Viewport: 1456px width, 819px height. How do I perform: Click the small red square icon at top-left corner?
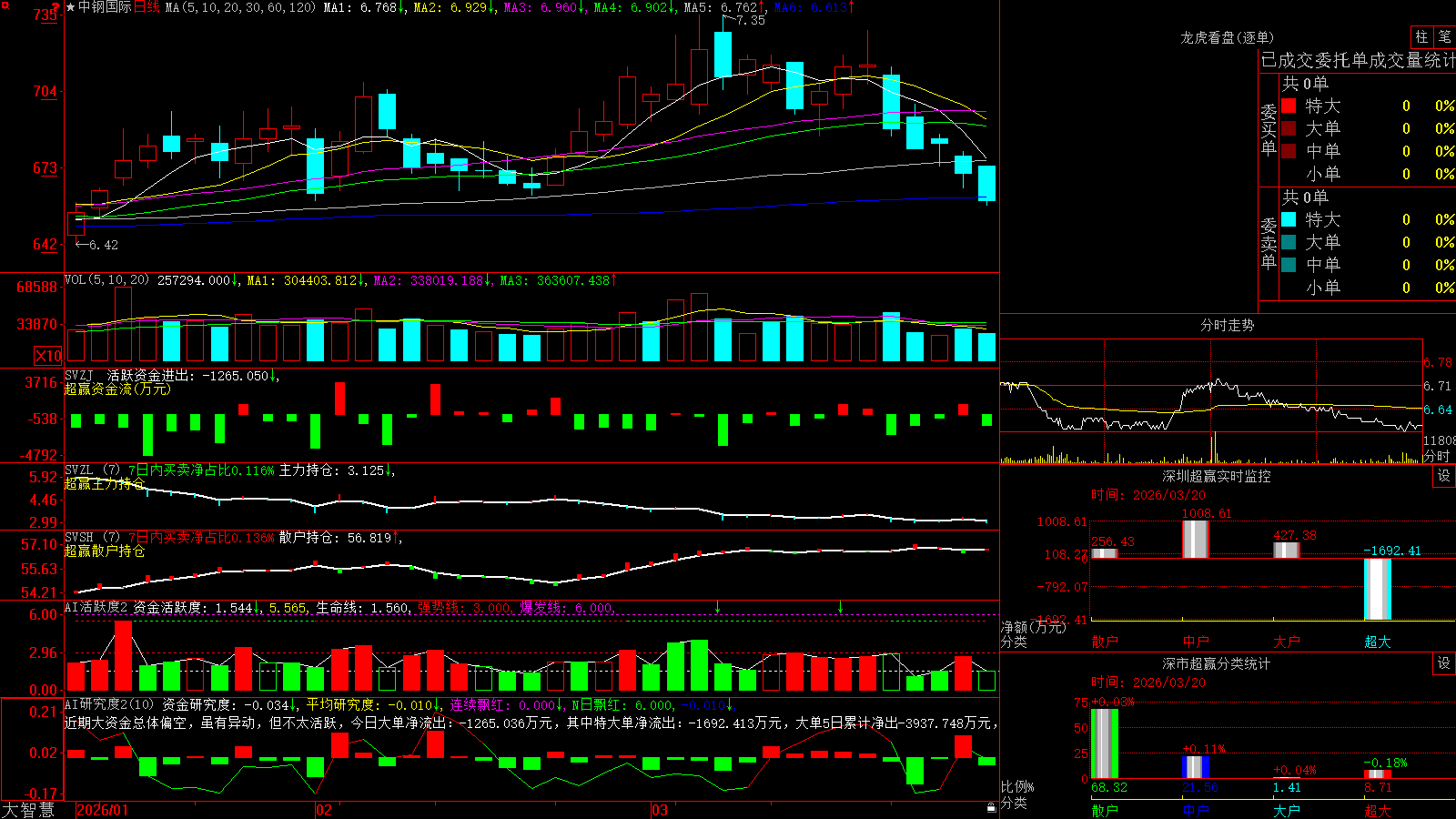pos(5,5)
